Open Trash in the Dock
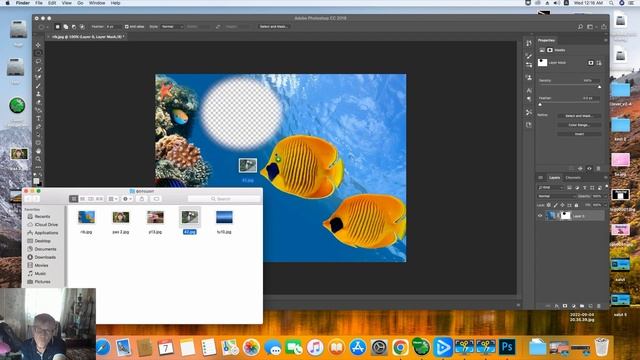 (x=601, y=347)
